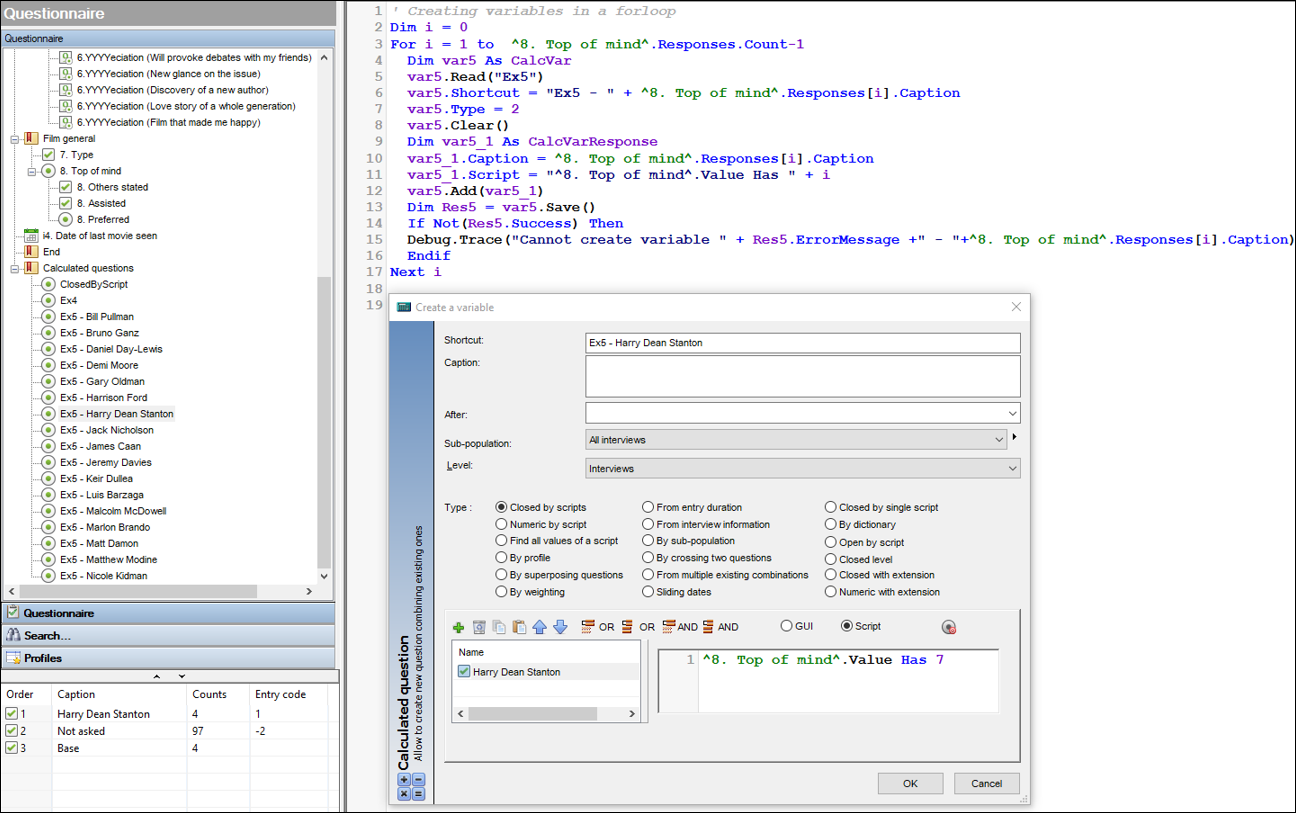Click bookmark icon of Calculated questions chapter

(31, 268)
